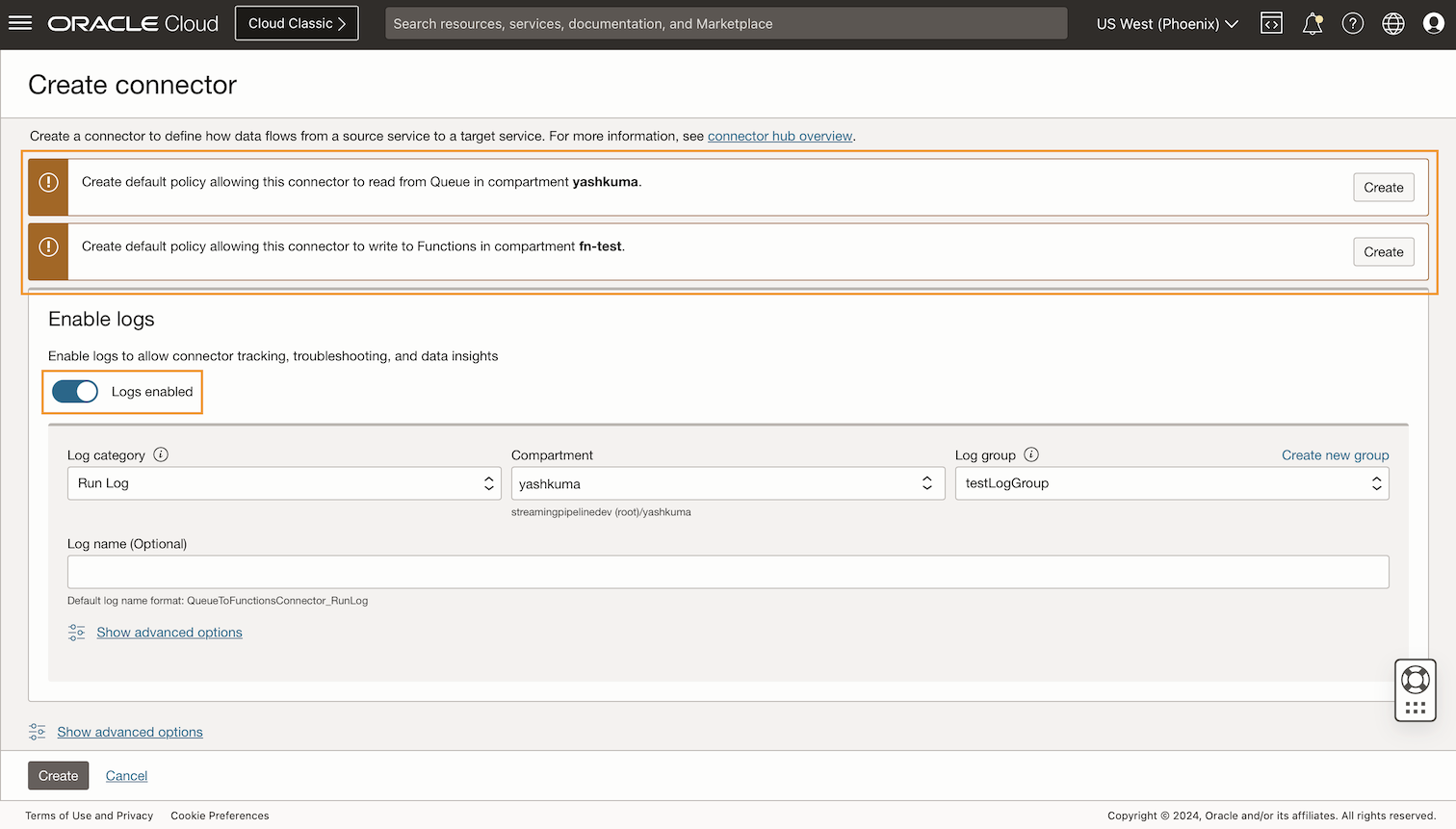View the Log category info tooltip icon
Screen dimensions: 1456x829
pyautogui.click(x=160, y=454)
